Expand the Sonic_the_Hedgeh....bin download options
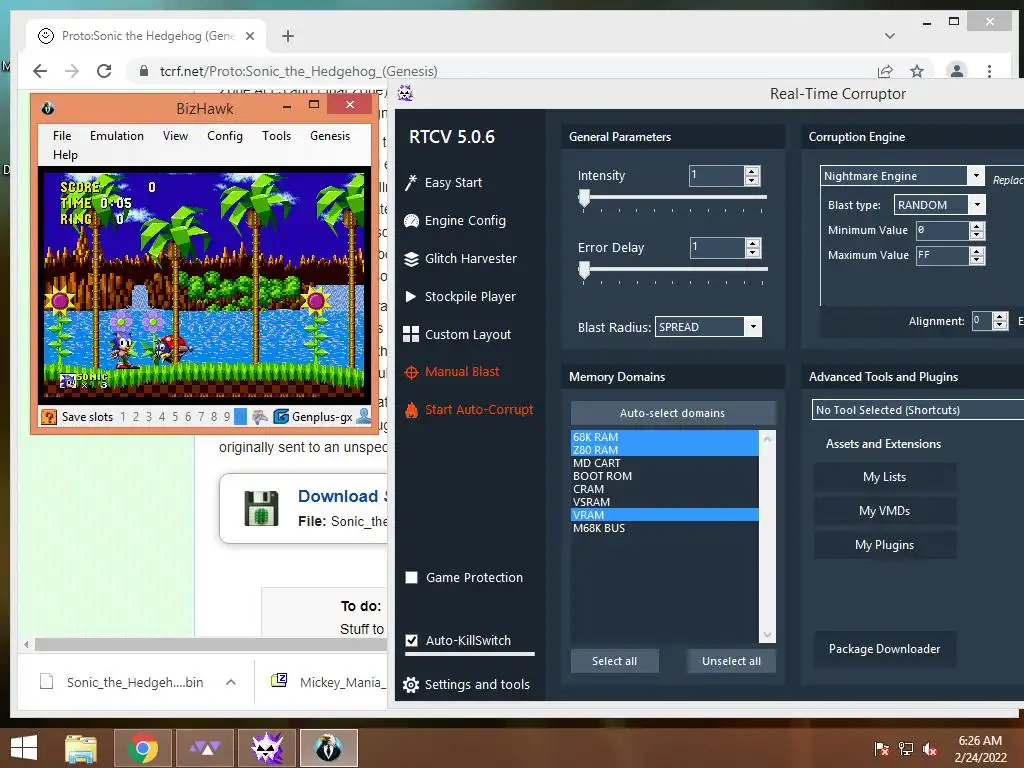Viewport: 1024px width, 768px height. point(231,682)
